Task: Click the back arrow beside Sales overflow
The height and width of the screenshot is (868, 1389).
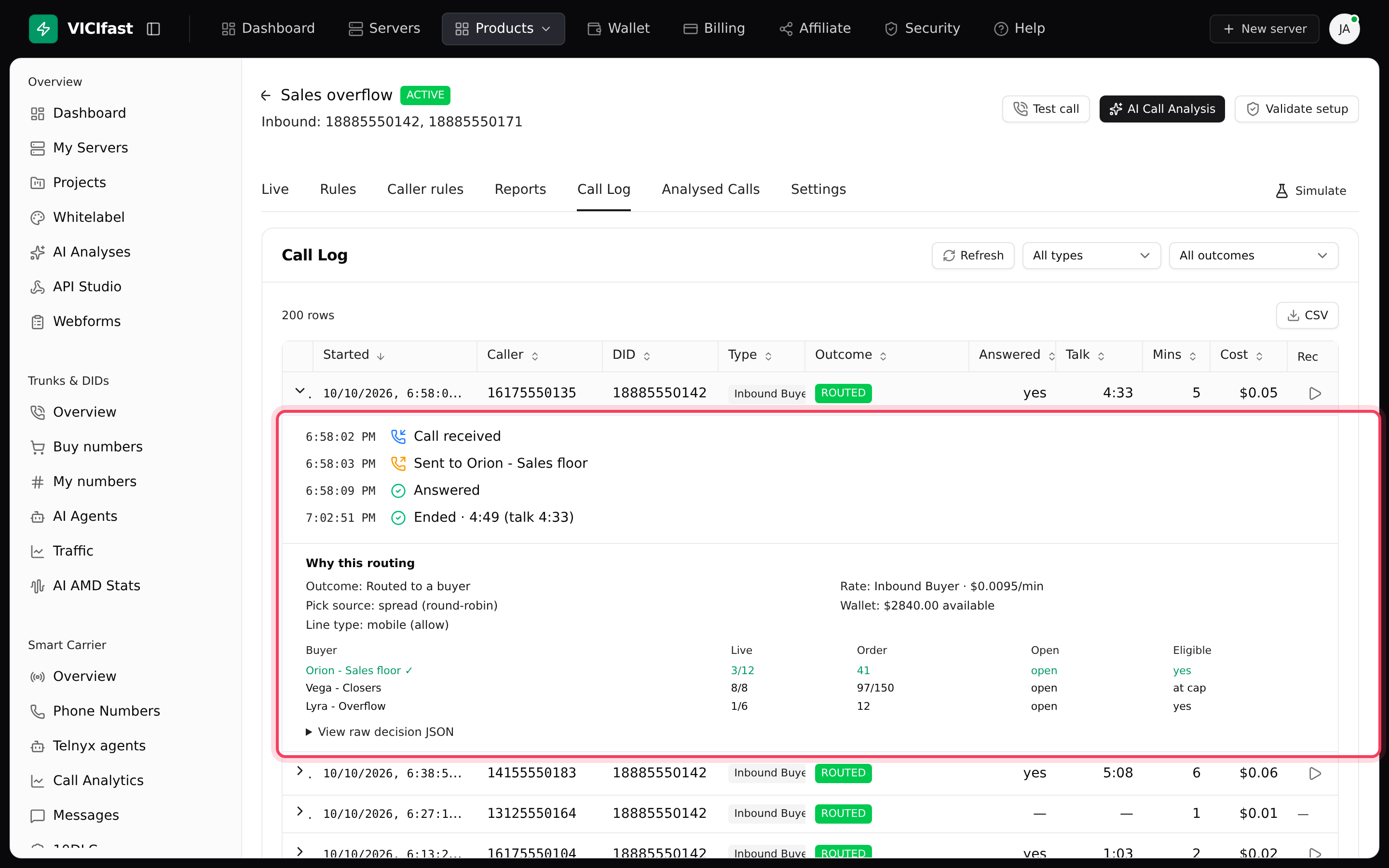Action: point(265,95)
